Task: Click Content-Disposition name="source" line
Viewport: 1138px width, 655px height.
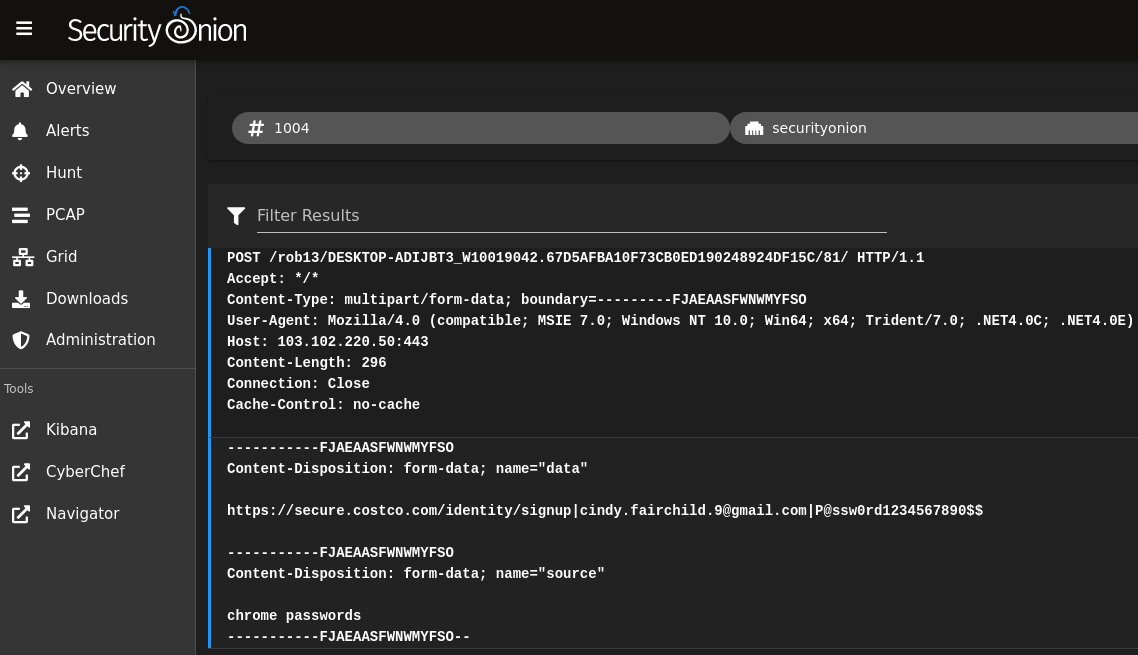Action: pyautogui.click(x=415, y=574)
